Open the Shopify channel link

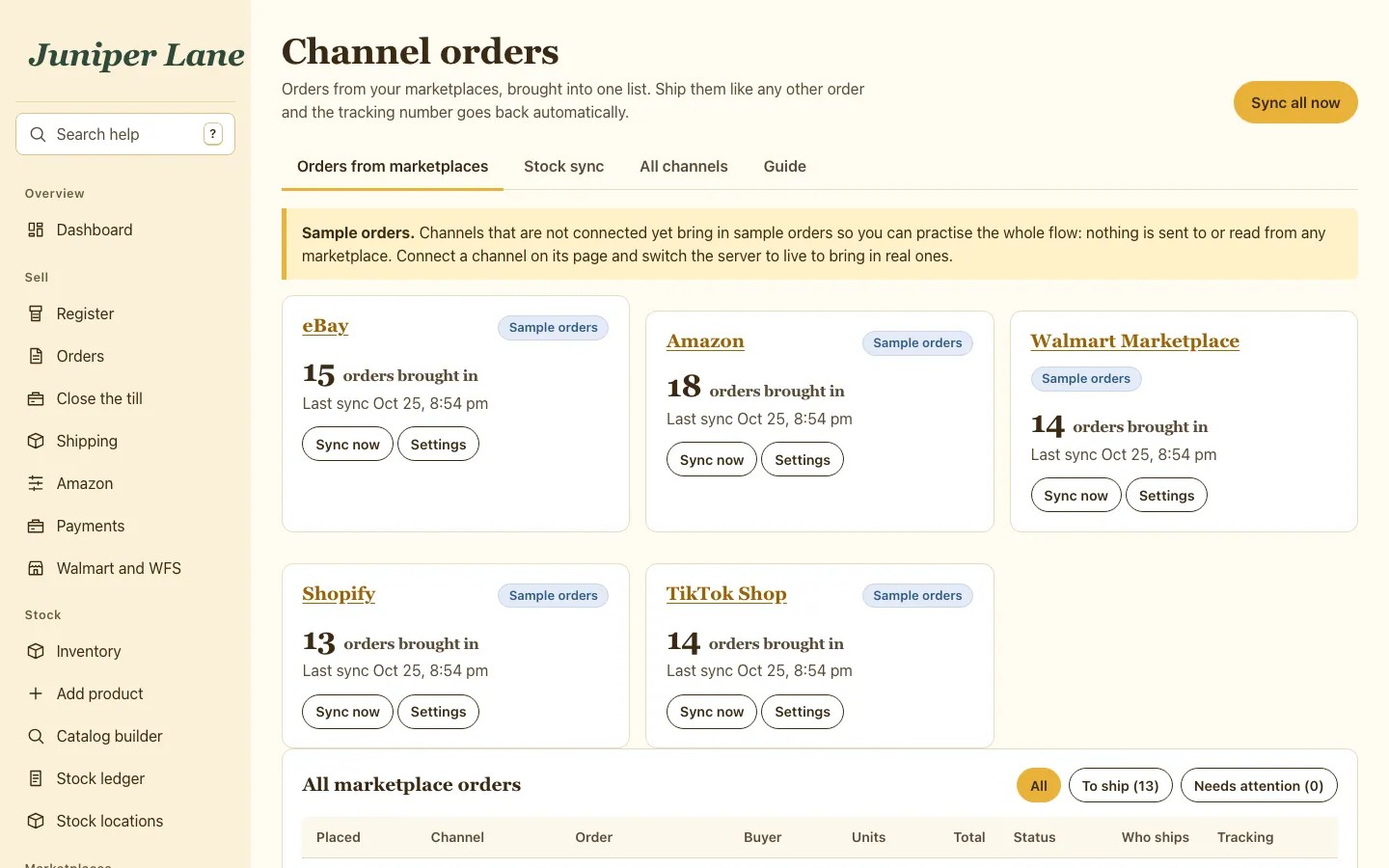[x=339, y=594]
